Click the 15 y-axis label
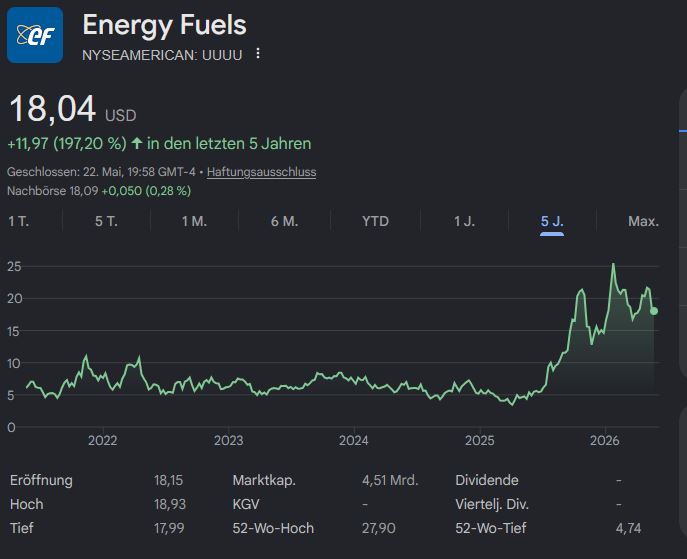The height and width of the screenshot is (559, 687). tap(13, 331)
